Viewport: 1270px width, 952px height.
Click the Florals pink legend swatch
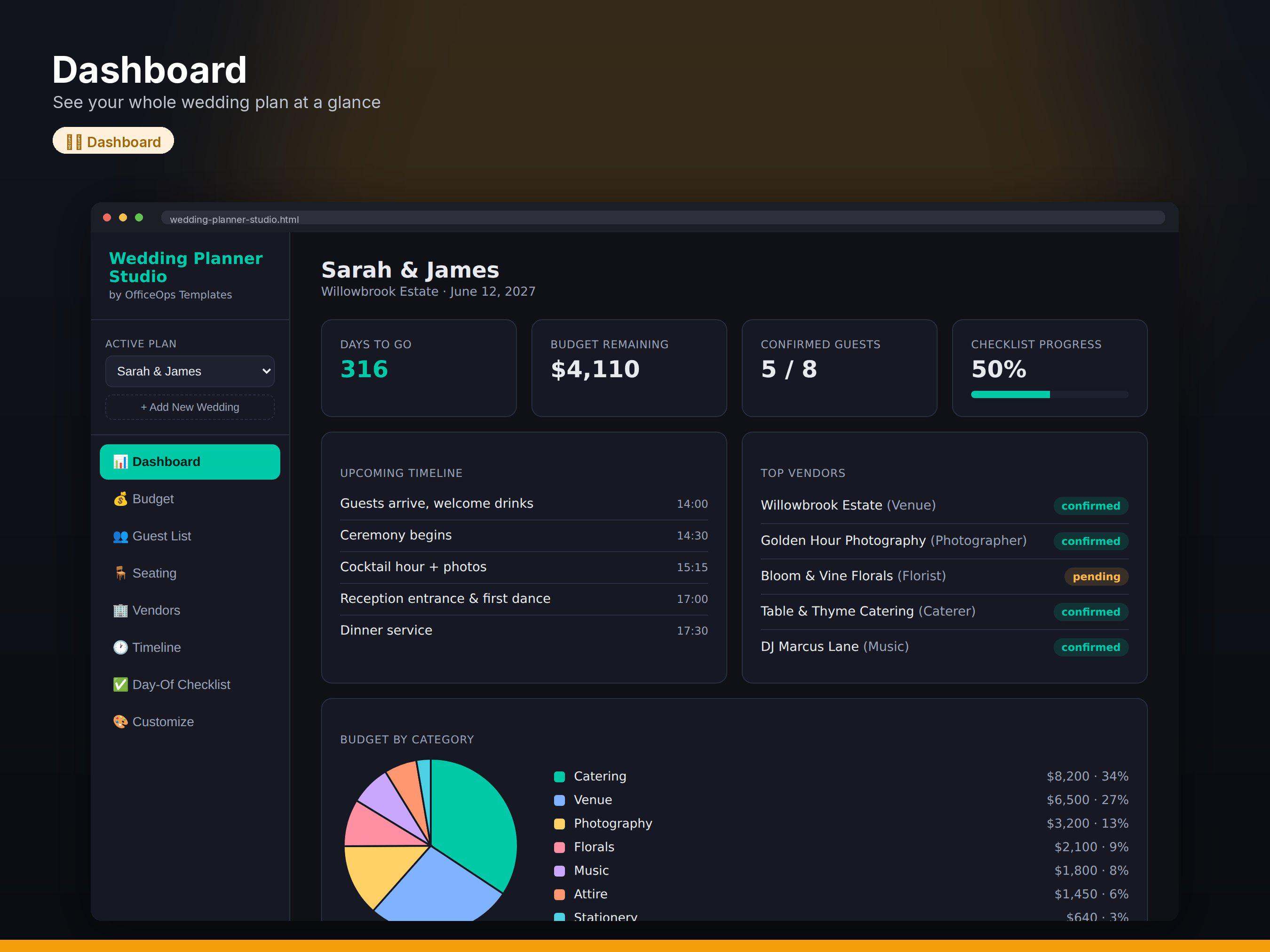(559, 848)
